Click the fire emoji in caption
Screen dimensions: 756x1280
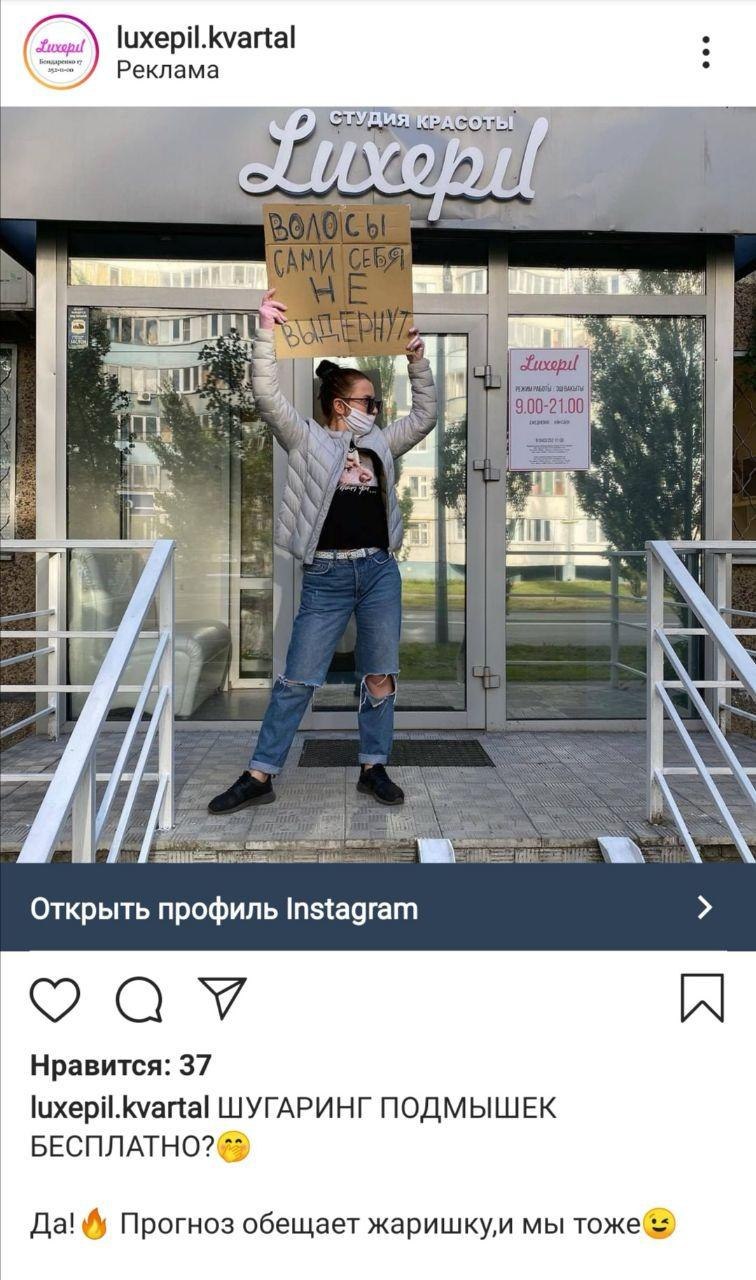(95, 1225)
